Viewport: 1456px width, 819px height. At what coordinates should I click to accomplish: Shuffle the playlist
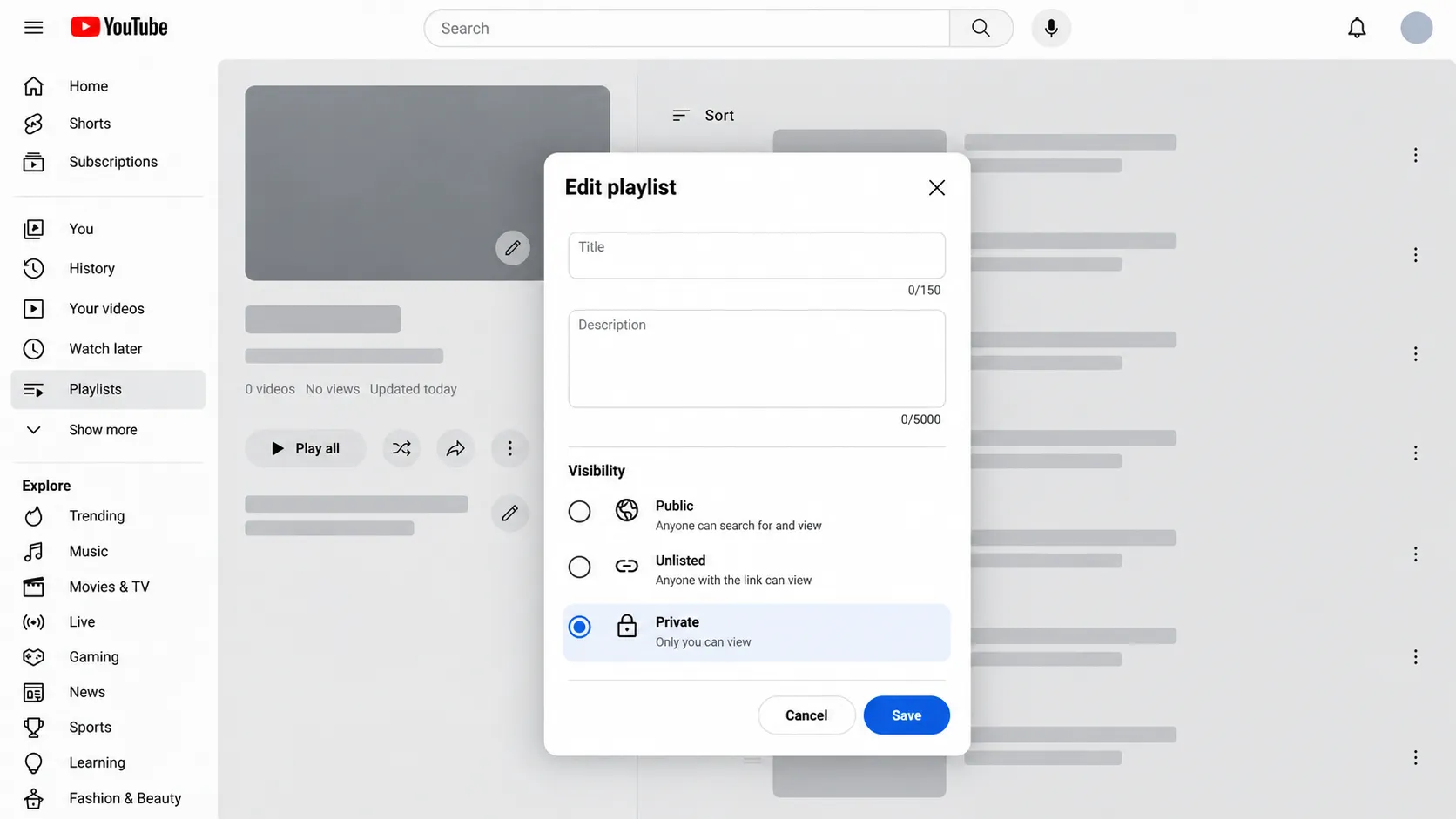401,448
